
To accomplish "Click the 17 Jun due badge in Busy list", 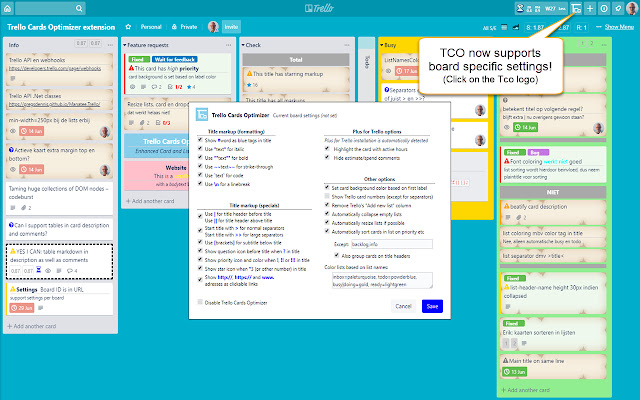I will pos(407,71).
